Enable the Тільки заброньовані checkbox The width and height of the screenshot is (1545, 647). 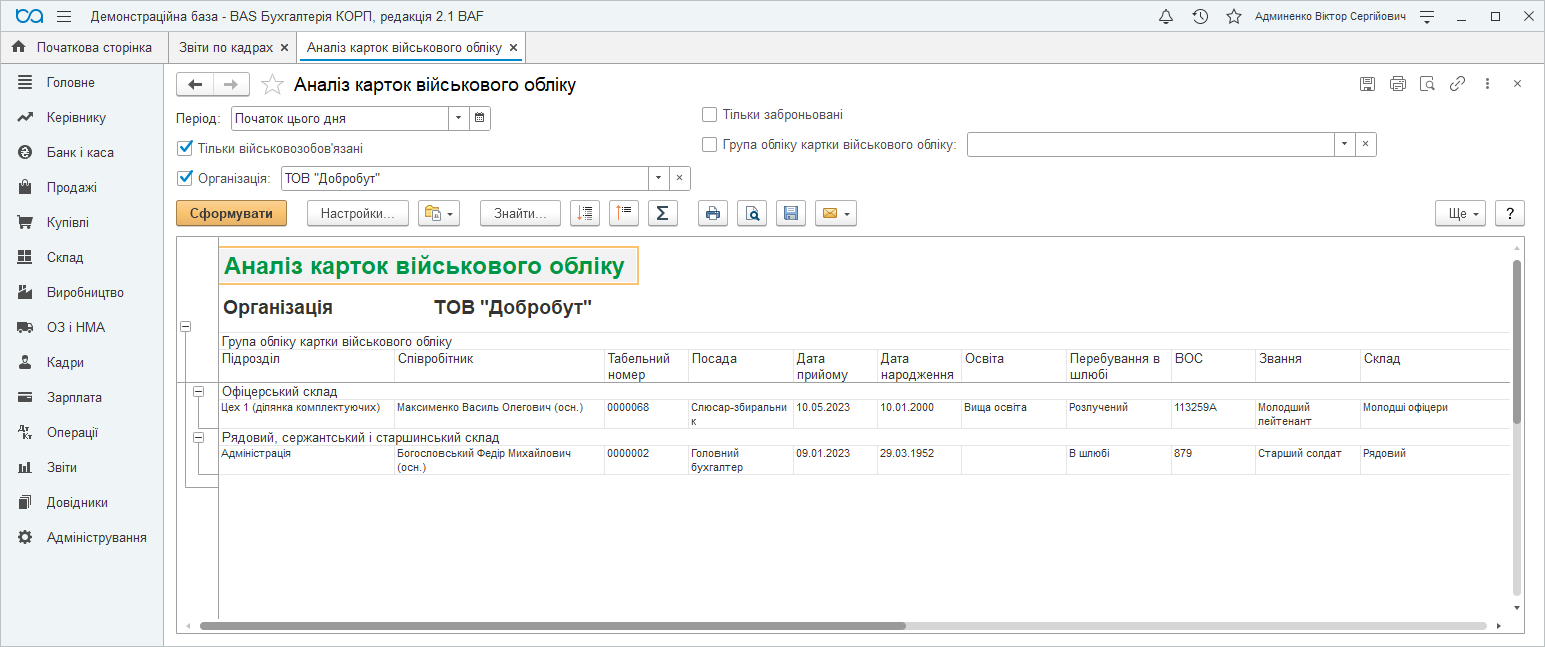coord(710,114)
